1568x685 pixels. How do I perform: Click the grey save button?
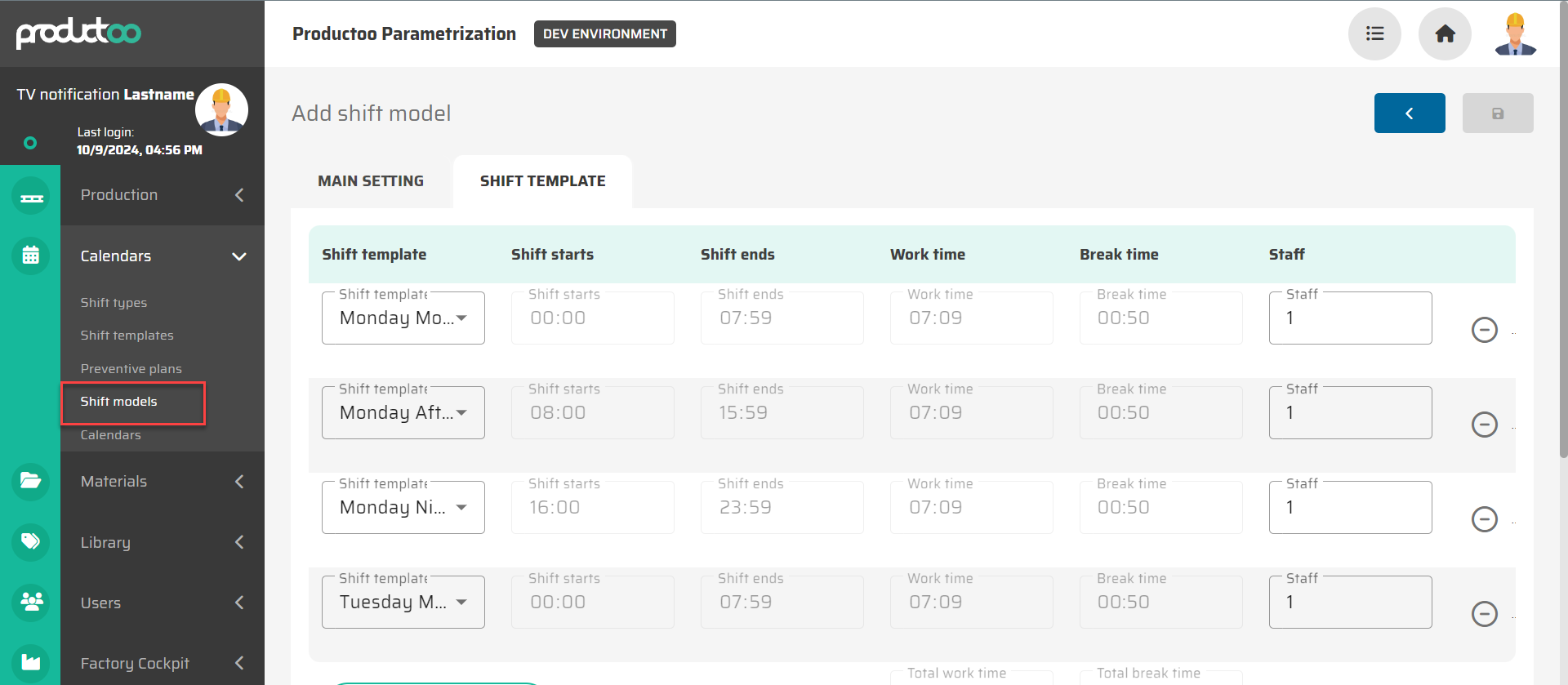(x=1497, y=113)
